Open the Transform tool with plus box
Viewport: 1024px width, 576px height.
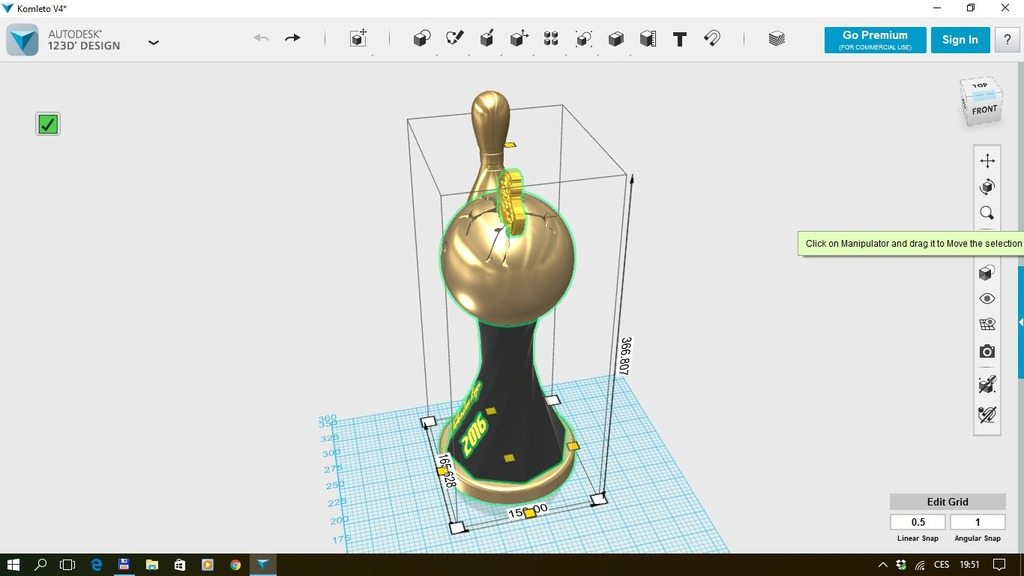click(x=358, y=39)
